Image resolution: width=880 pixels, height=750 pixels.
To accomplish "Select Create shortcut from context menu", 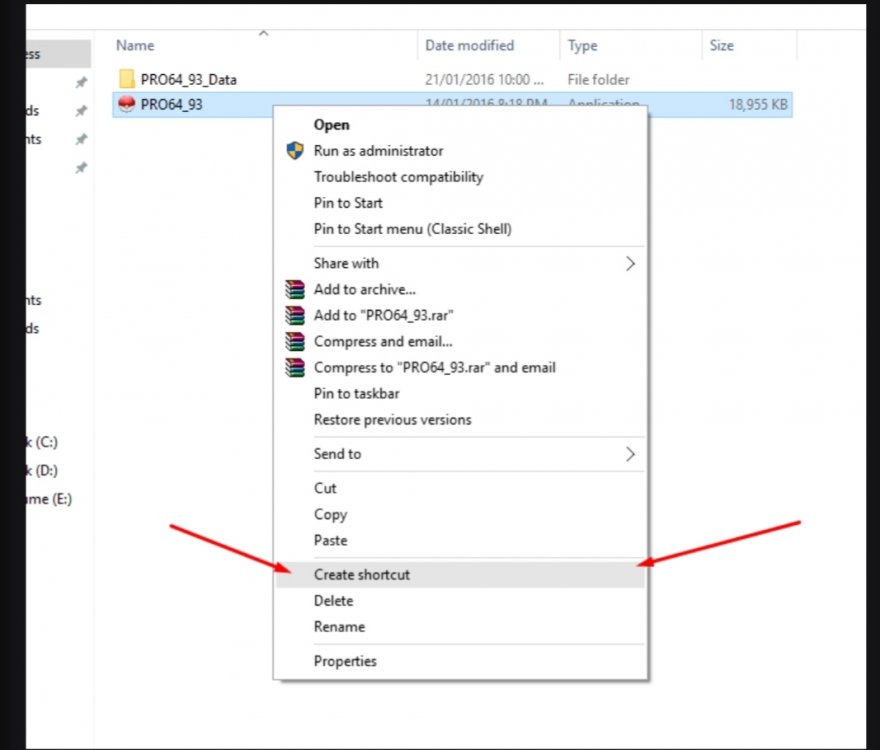I will click(362, 575).
